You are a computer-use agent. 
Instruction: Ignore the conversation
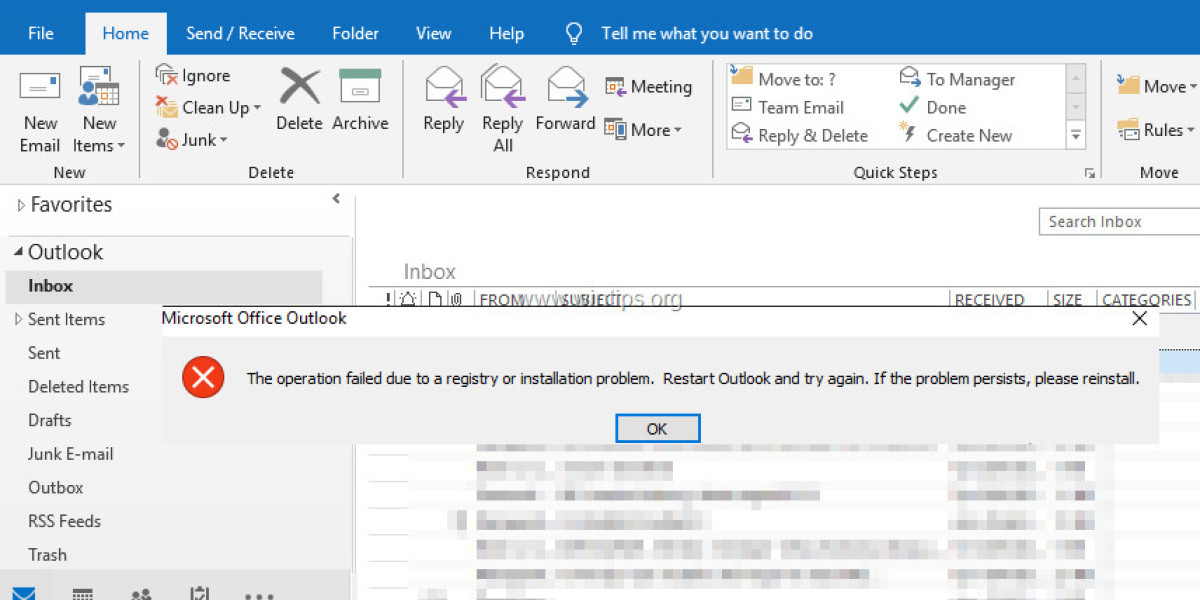point(194,76)
